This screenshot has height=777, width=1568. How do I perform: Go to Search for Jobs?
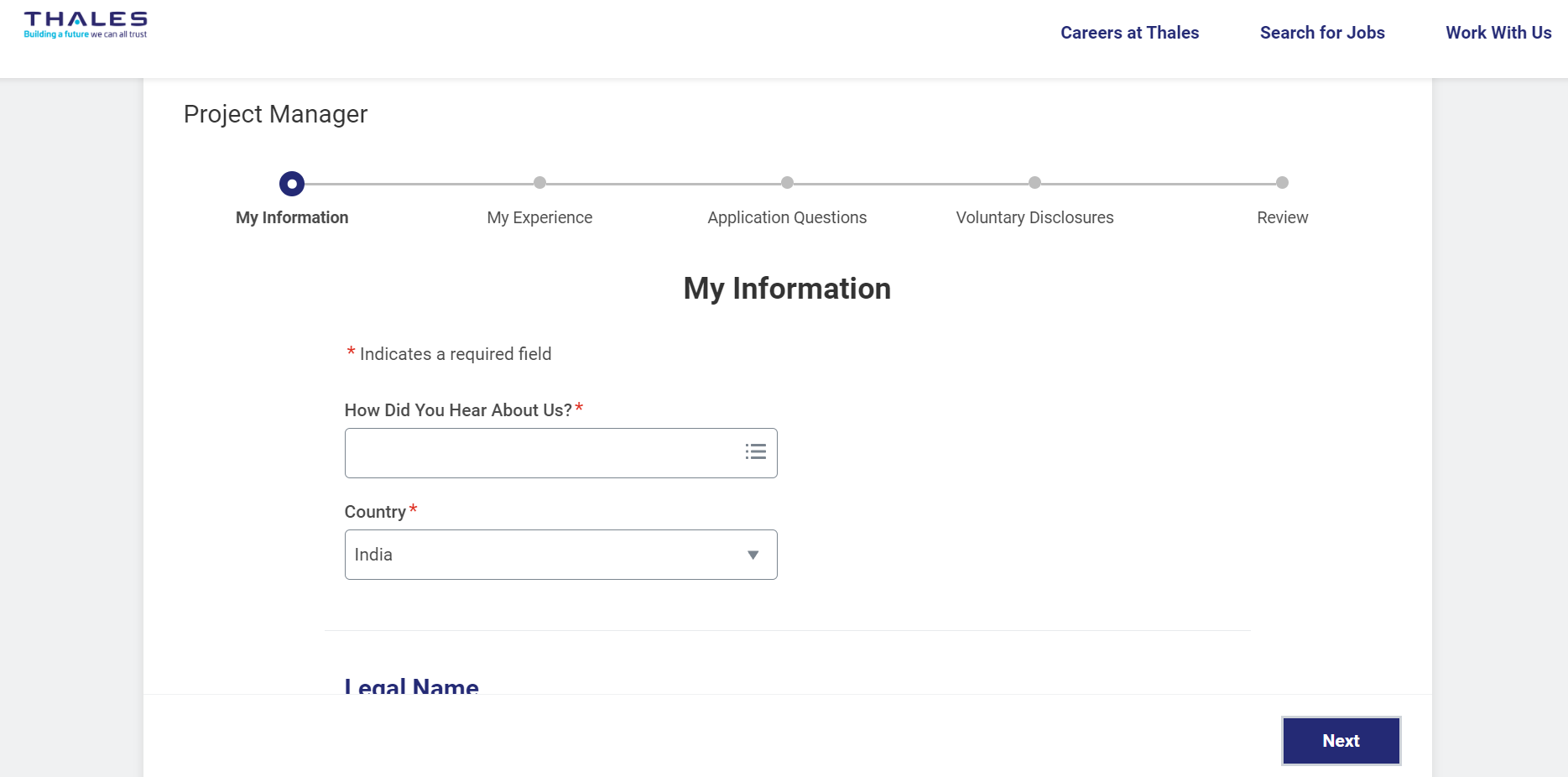coord(1322,33)
